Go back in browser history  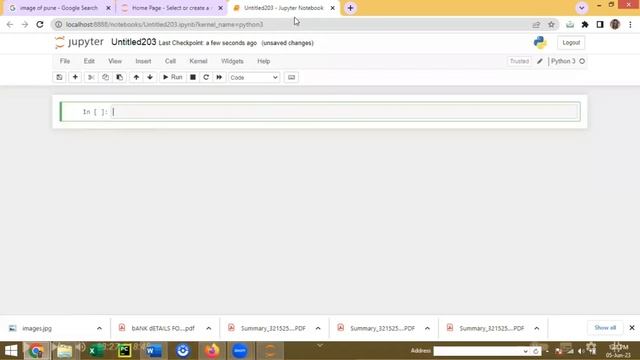10,24
